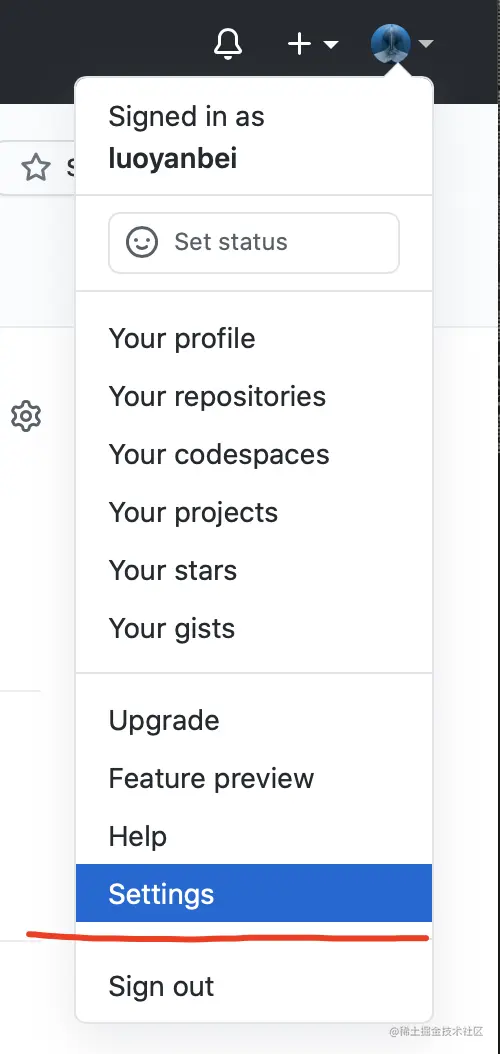The height and width of the screenshot is (1054, 500).
Task: Open Set status field
Action: (254, 243)
